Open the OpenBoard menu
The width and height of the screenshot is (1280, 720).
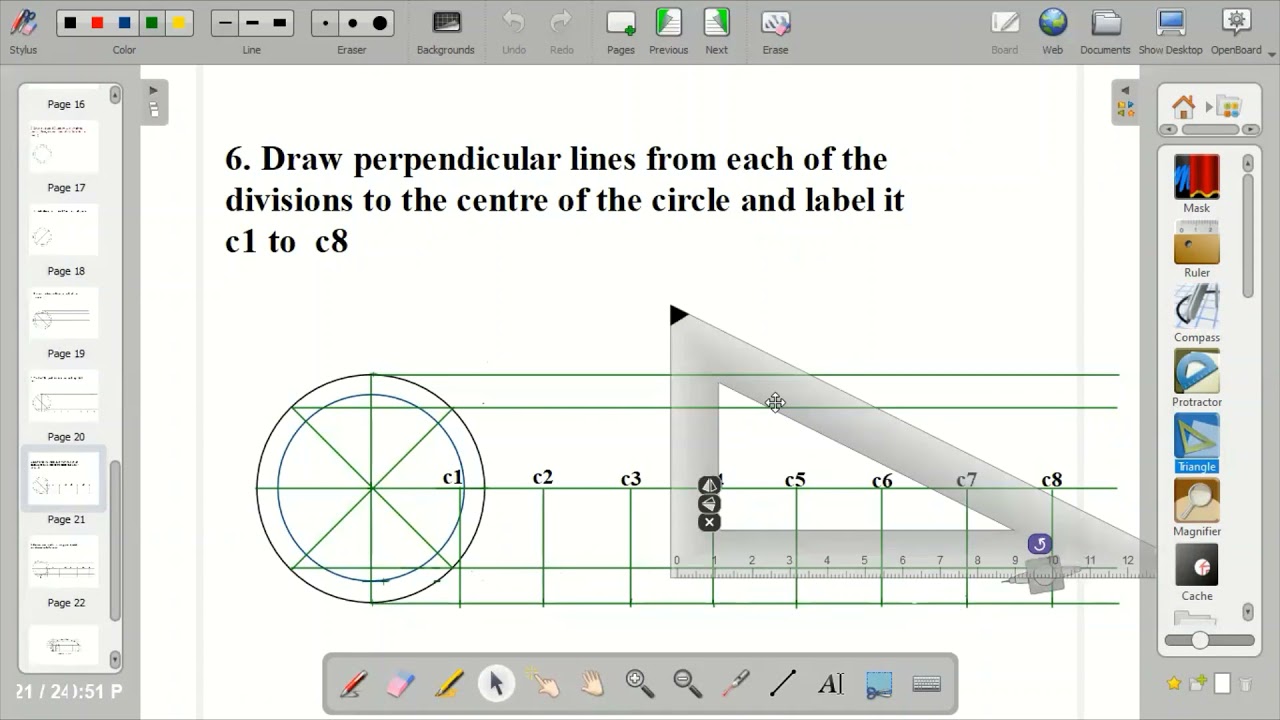tap(1237, 30)
